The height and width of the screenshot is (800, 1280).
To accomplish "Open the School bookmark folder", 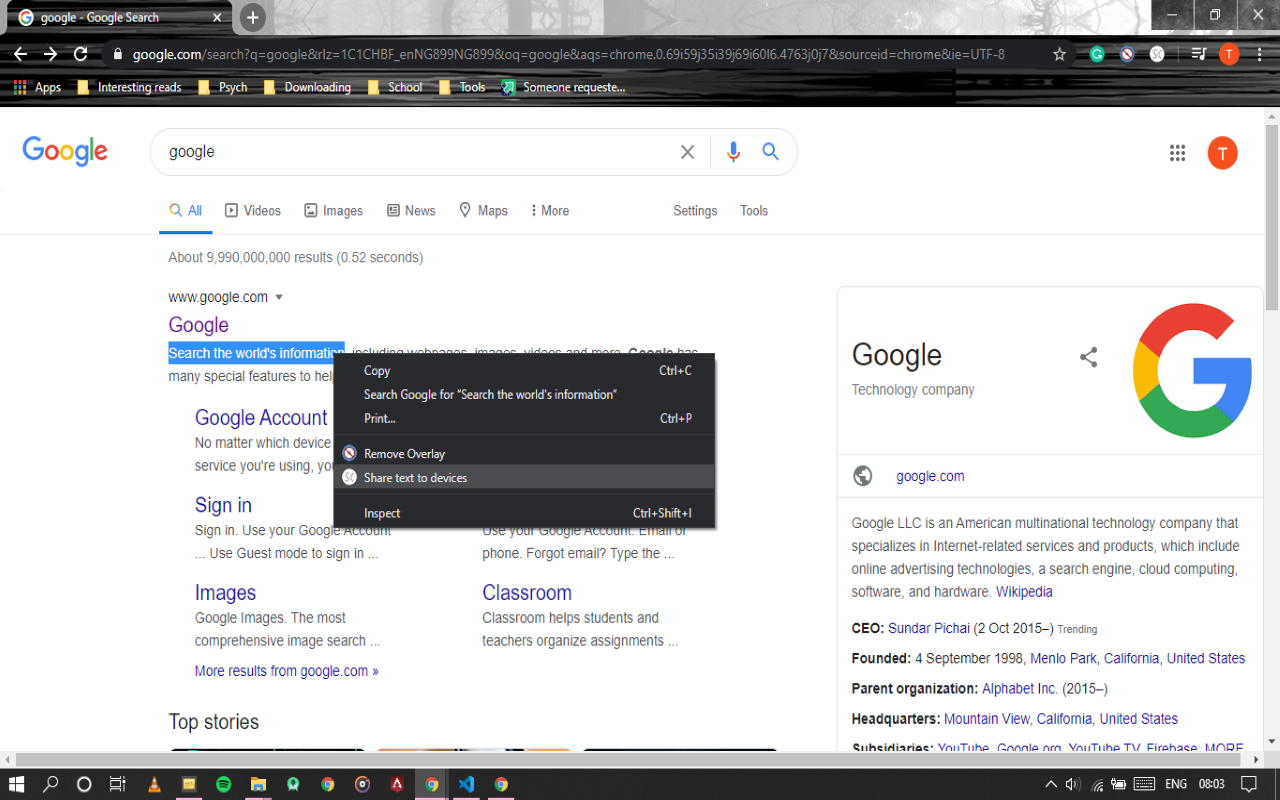I will coord(395,87).
